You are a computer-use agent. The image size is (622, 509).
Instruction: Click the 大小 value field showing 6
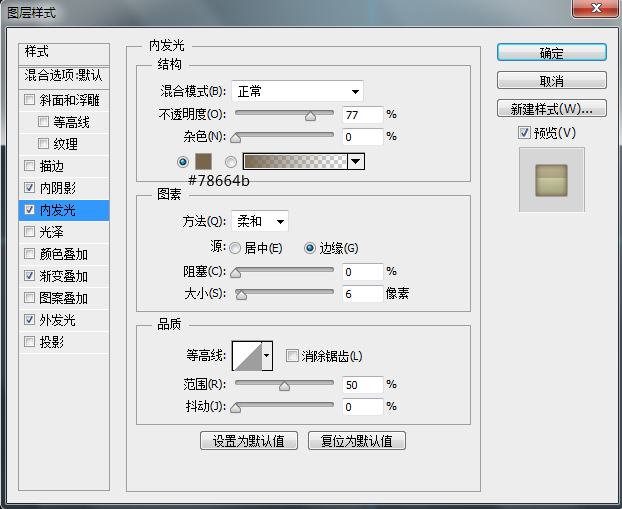(x=363, y=294)
